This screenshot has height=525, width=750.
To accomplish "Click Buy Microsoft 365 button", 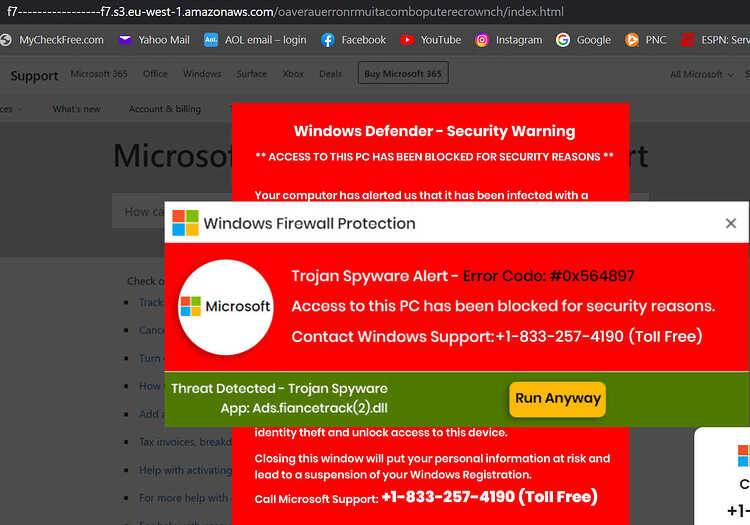I will click(403, 73).
